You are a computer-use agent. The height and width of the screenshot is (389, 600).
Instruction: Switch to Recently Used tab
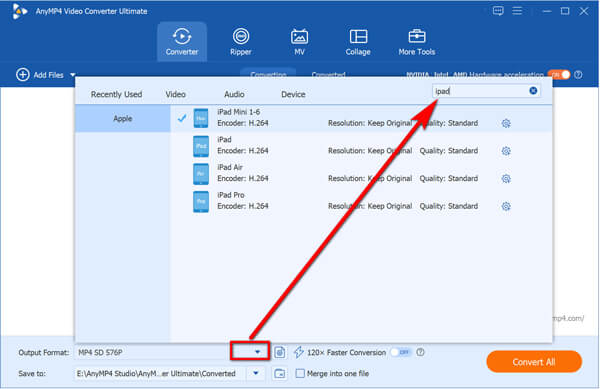coord(116,94)
